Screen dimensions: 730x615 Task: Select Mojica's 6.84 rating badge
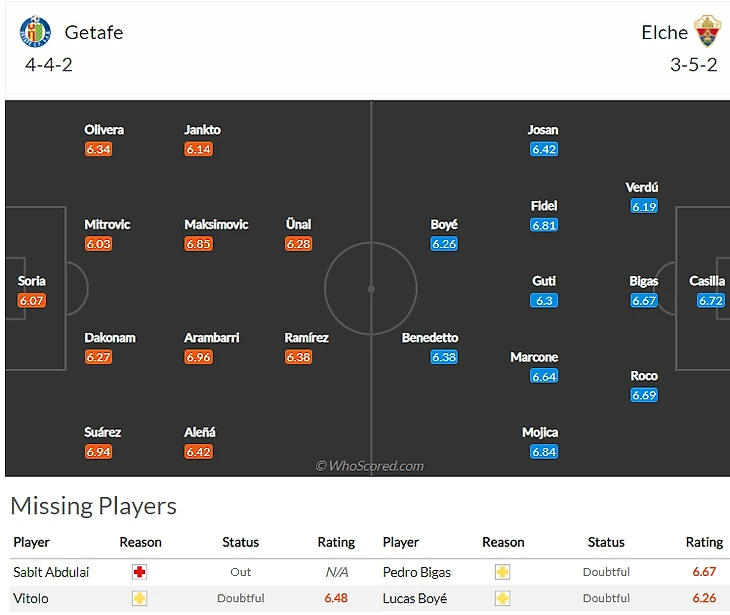click(544, 452)
